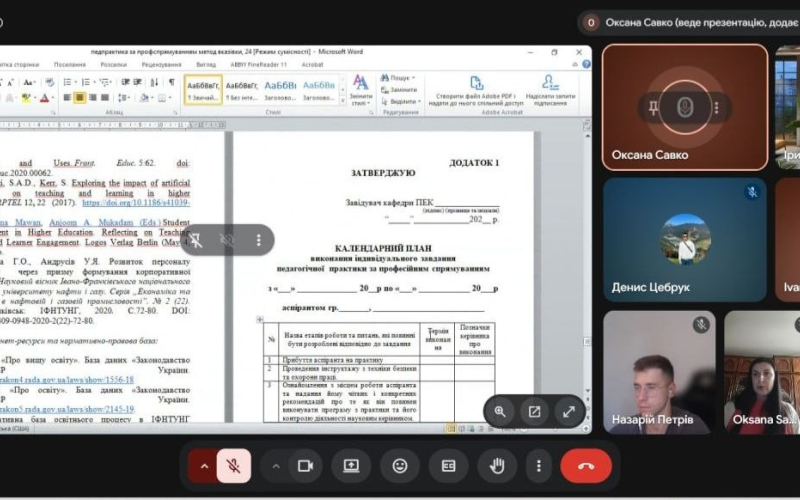The width and height of the screenshot is (800, 500).
Task: Unpin the shared presentation using the overlay pin icon
Action: (196, 240)
